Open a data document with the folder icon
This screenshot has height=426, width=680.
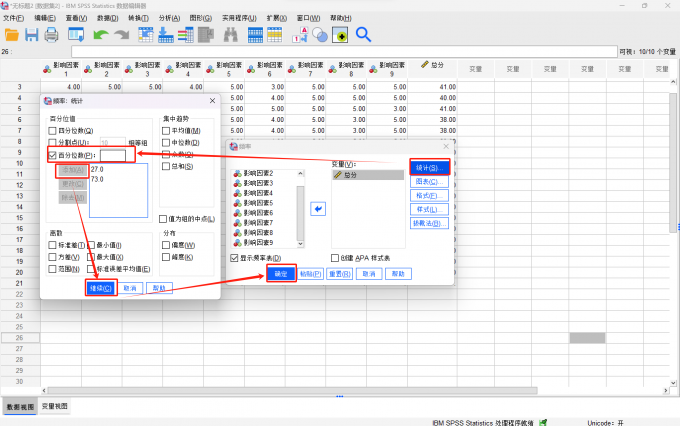click(12, 35)
